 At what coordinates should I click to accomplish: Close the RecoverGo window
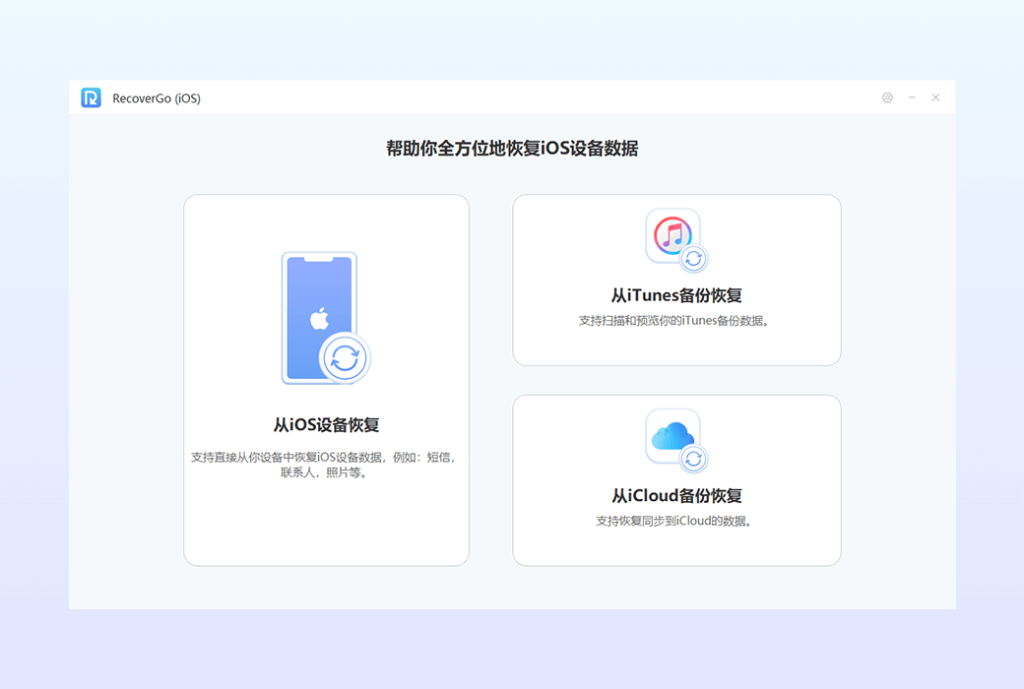pos(935,97)
